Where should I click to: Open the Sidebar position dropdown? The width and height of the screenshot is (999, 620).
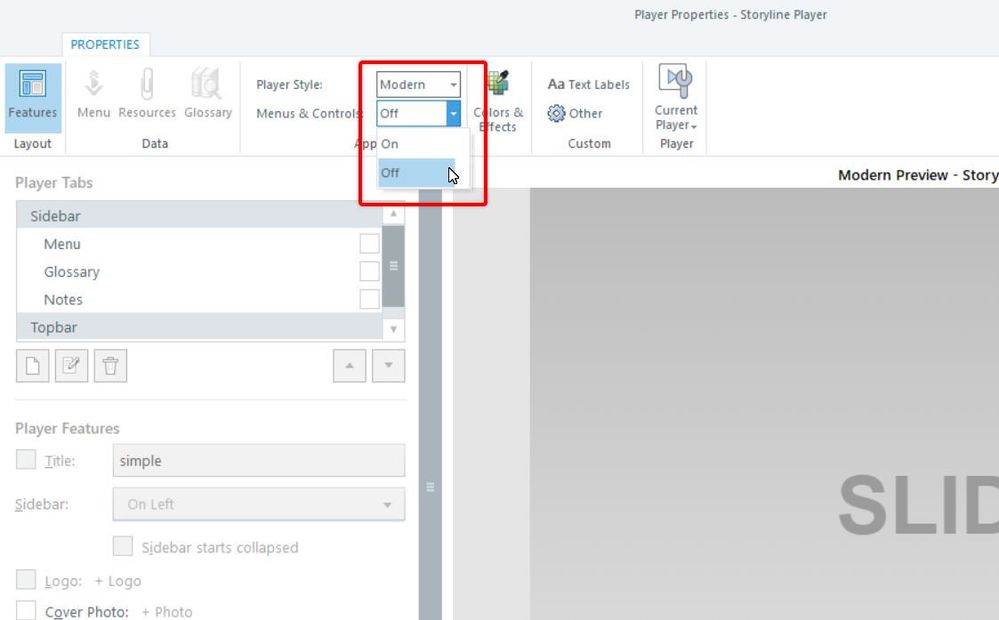point(259,504)
